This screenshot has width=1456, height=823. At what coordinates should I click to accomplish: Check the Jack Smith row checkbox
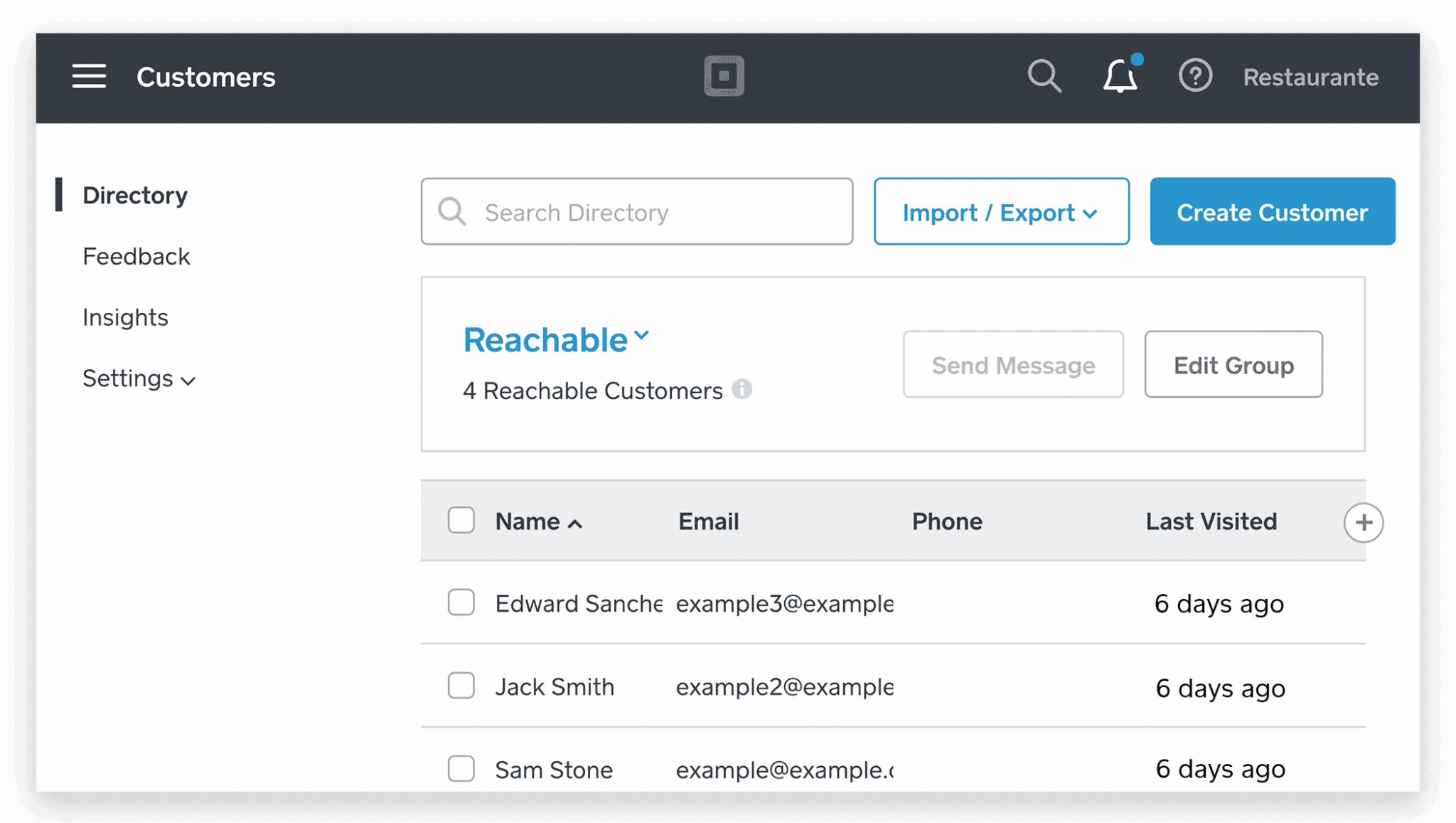461,686
